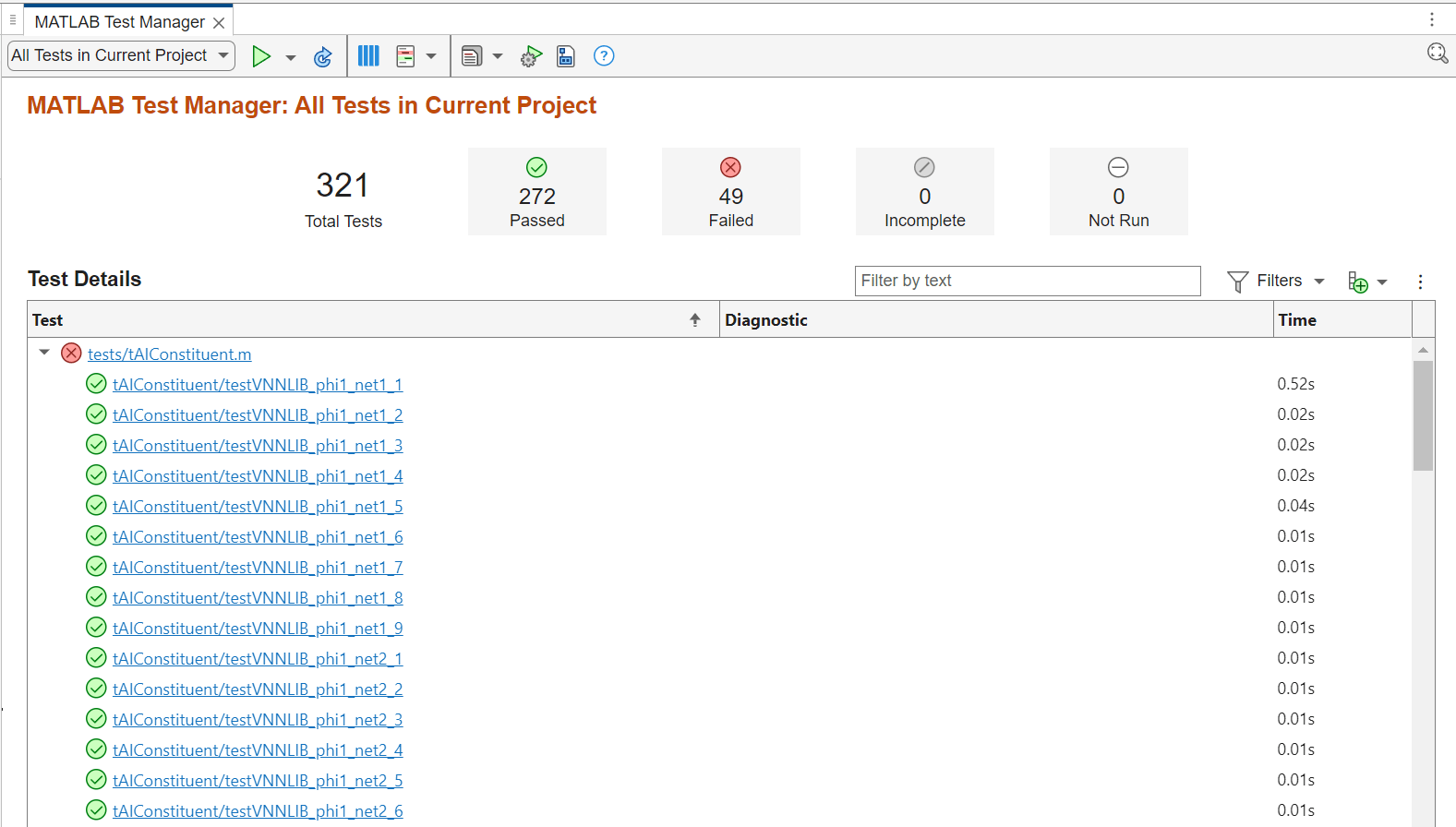Click the passed icon beside testVNNLIB_phi1_net2_5

click(x=96, y=779)
